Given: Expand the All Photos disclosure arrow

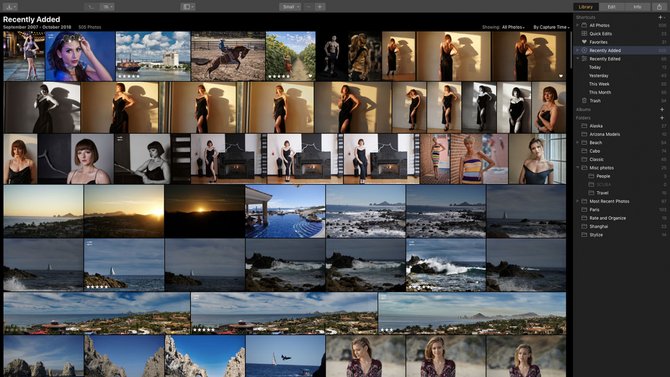Looking at the screenshot, I should pyautogui.click(x=578, y=26).
